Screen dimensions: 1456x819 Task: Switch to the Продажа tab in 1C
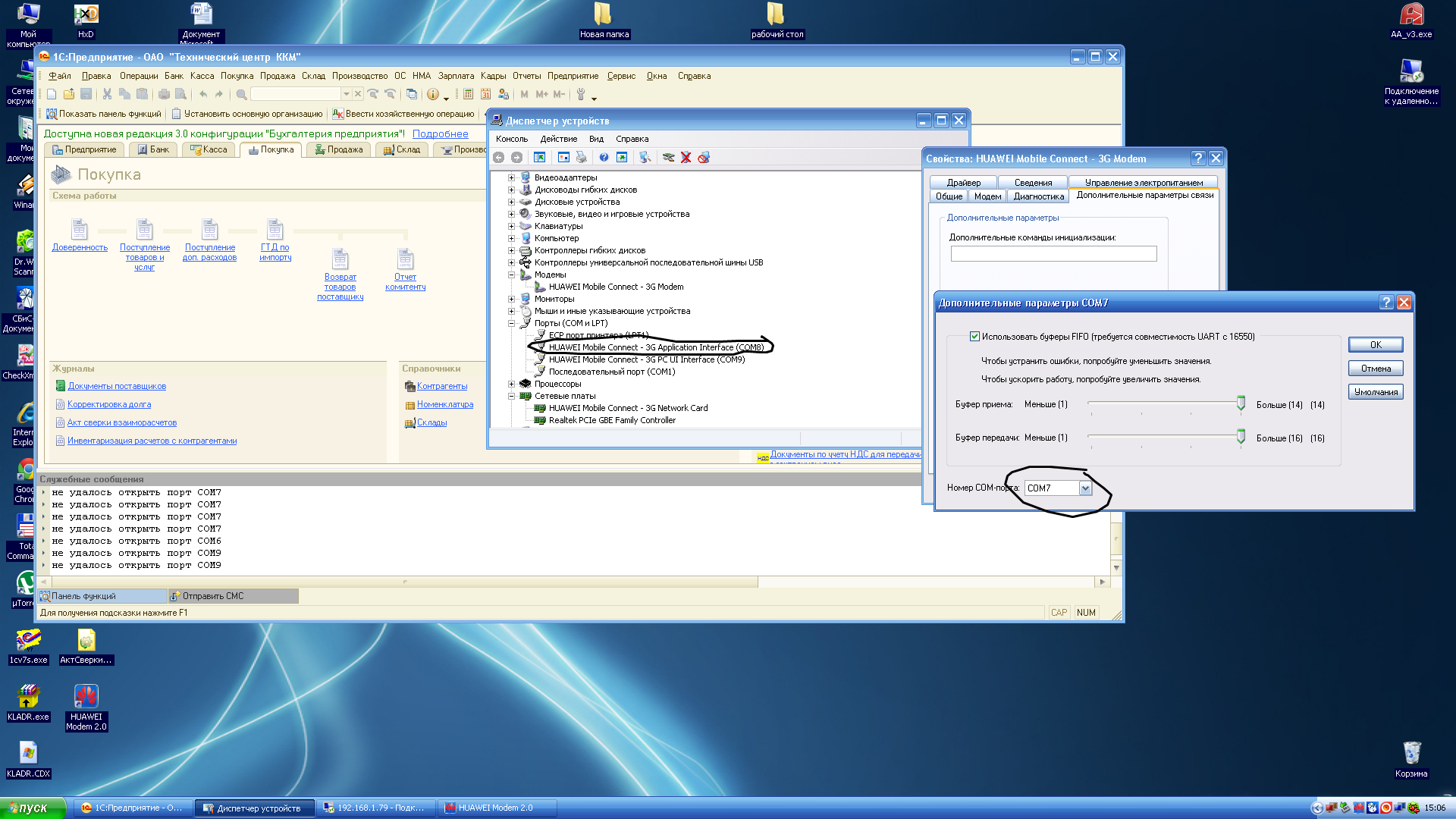pyautogui.click(x=339, y=149)
